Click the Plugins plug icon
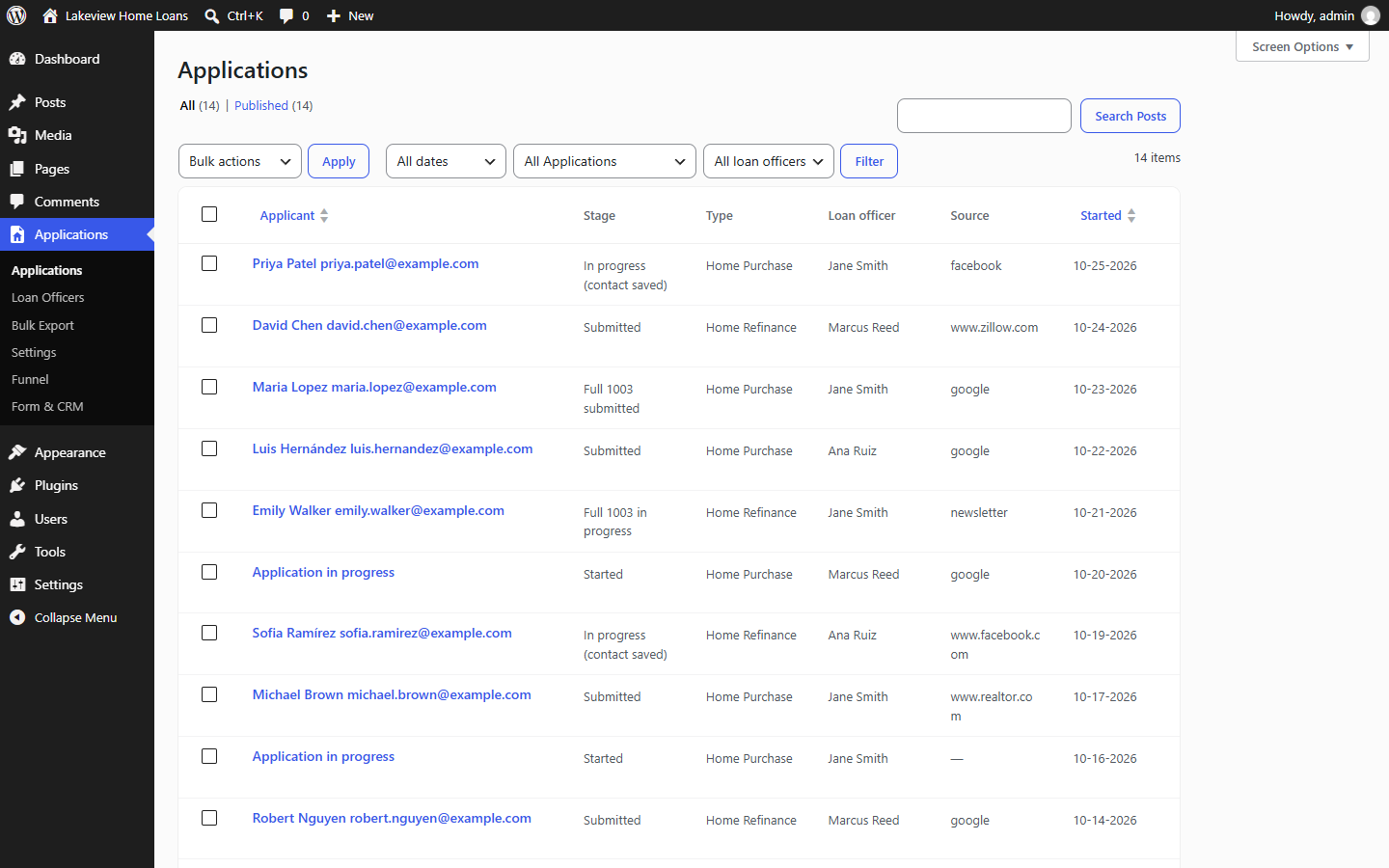 click(x=17, y=485)
